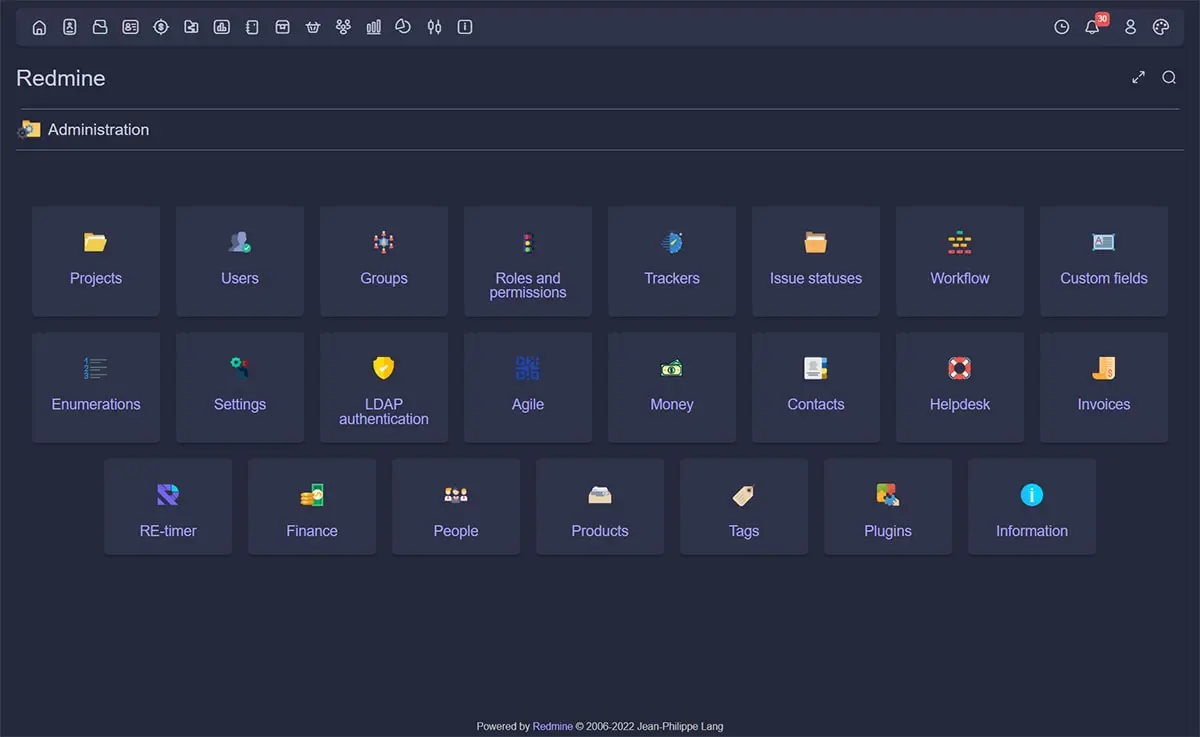1200x737 pixels.
Task: Open the Projects tile
Action: coord(96,261)
